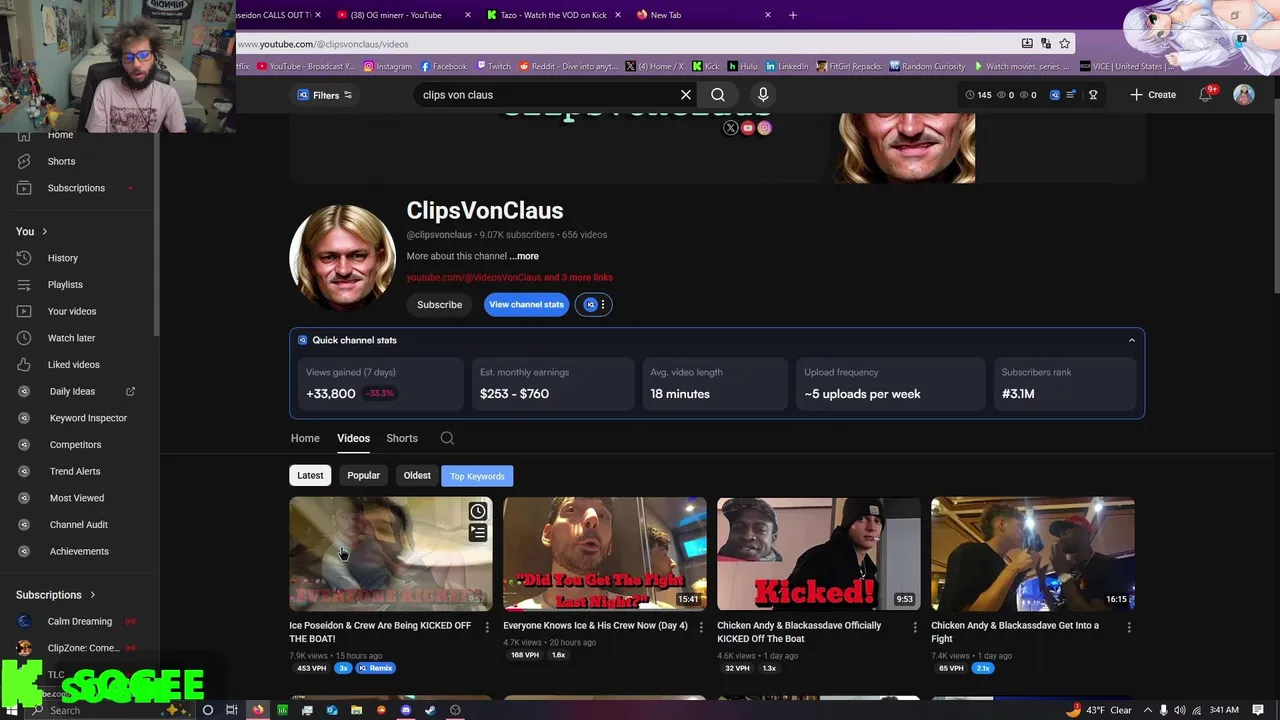The width and height of the screenshot is (1280, 720).
Task: Switch to the channel Home tab
Action: (x=305, y=438)
